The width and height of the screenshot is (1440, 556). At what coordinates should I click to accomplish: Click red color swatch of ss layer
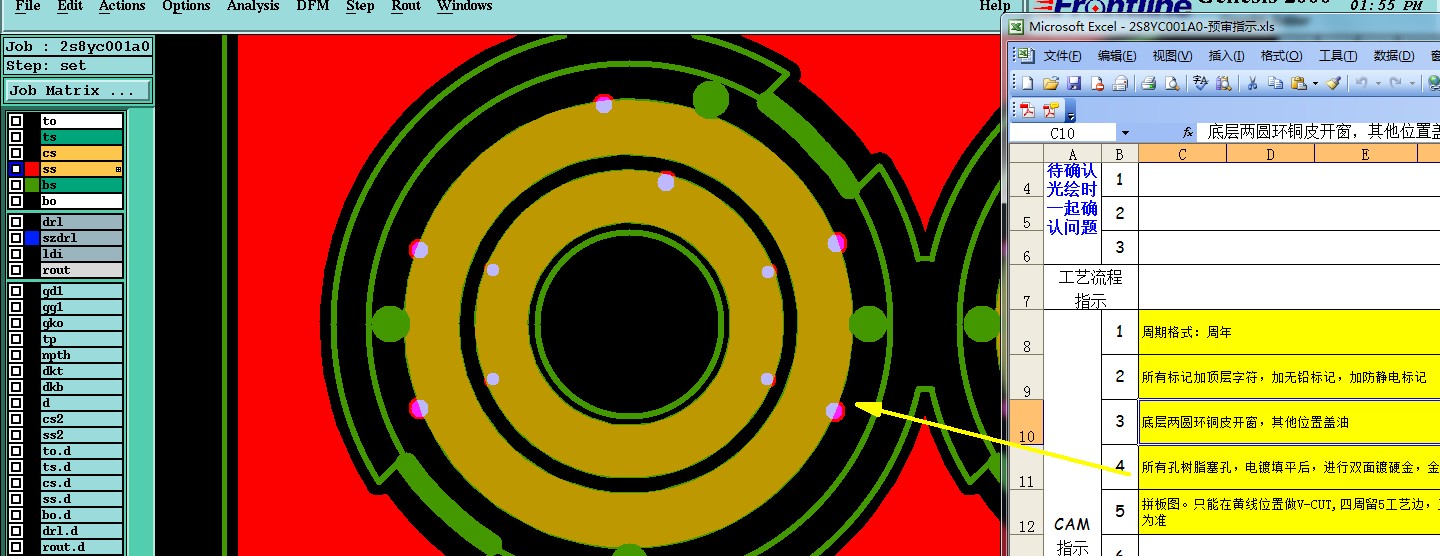pyautogui.click(x=32, y=169)
